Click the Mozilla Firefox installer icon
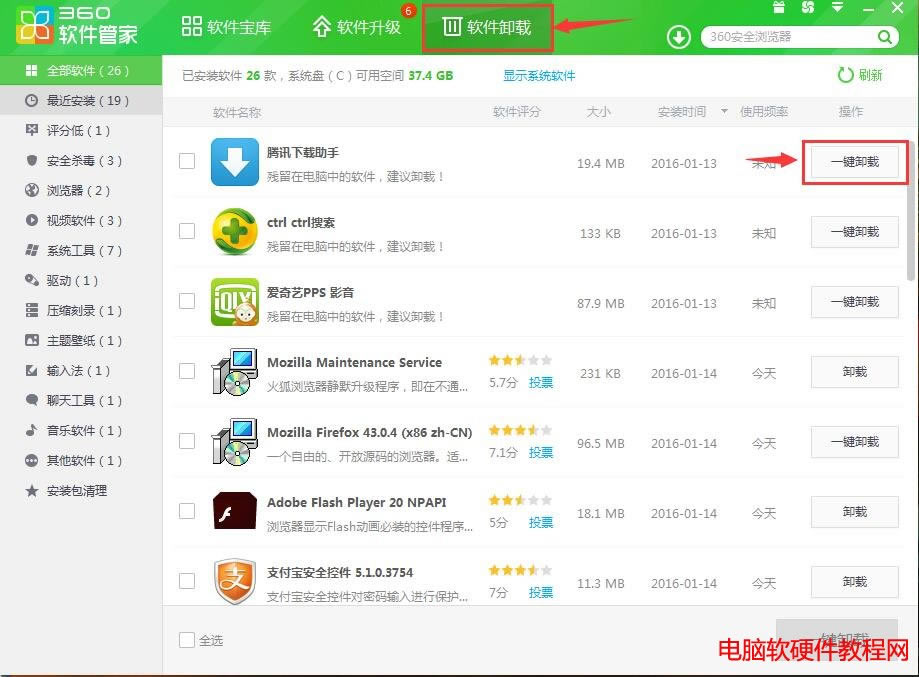This screenshot has height=677, width=919. [235, 442]
